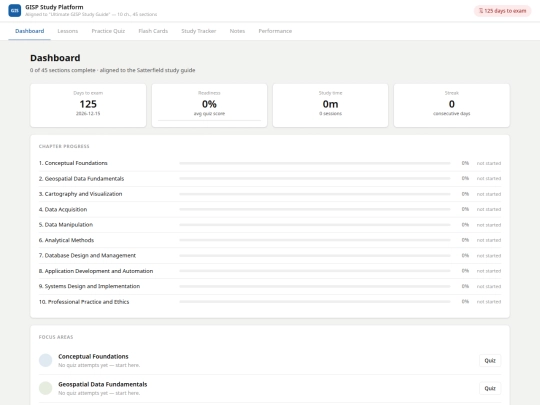Open the Flash Cards tab
The width and height of the screenshot is (540, 405).
tap(153, 31)
